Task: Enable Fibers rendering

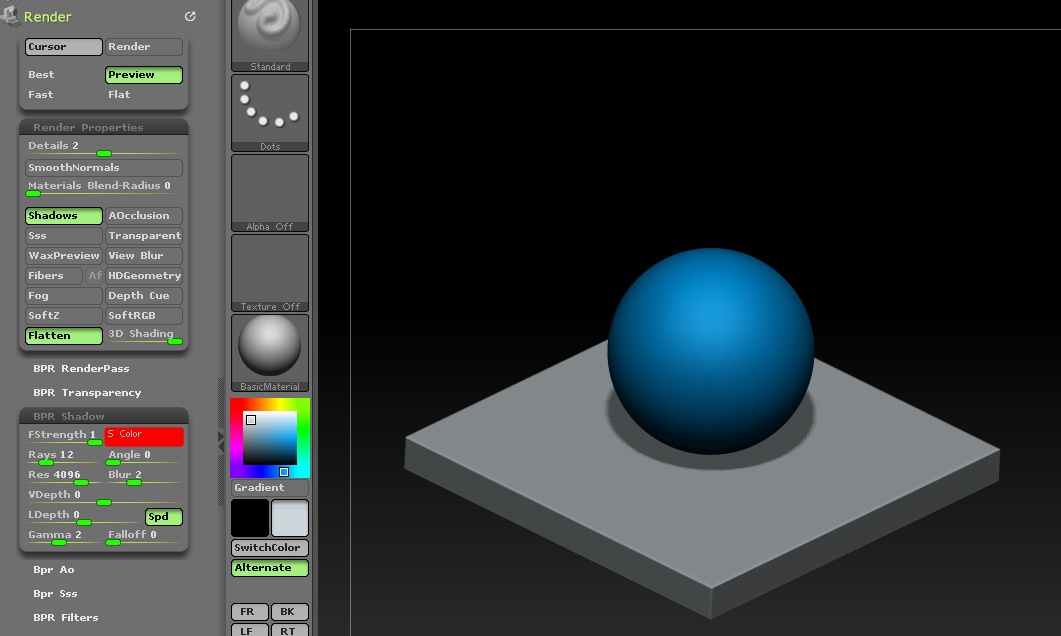Action: click(x=53, y=275)
